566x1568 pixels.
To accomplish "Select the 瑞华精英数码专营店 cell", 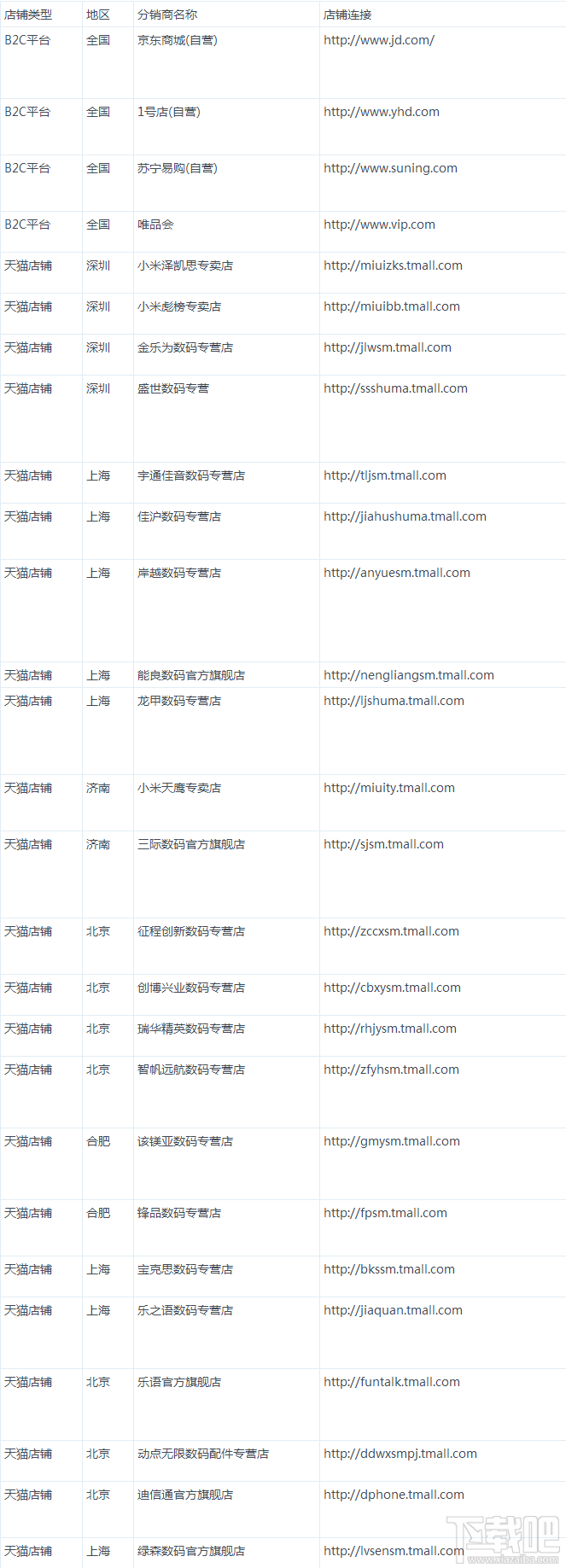I will click(191, 1029).
